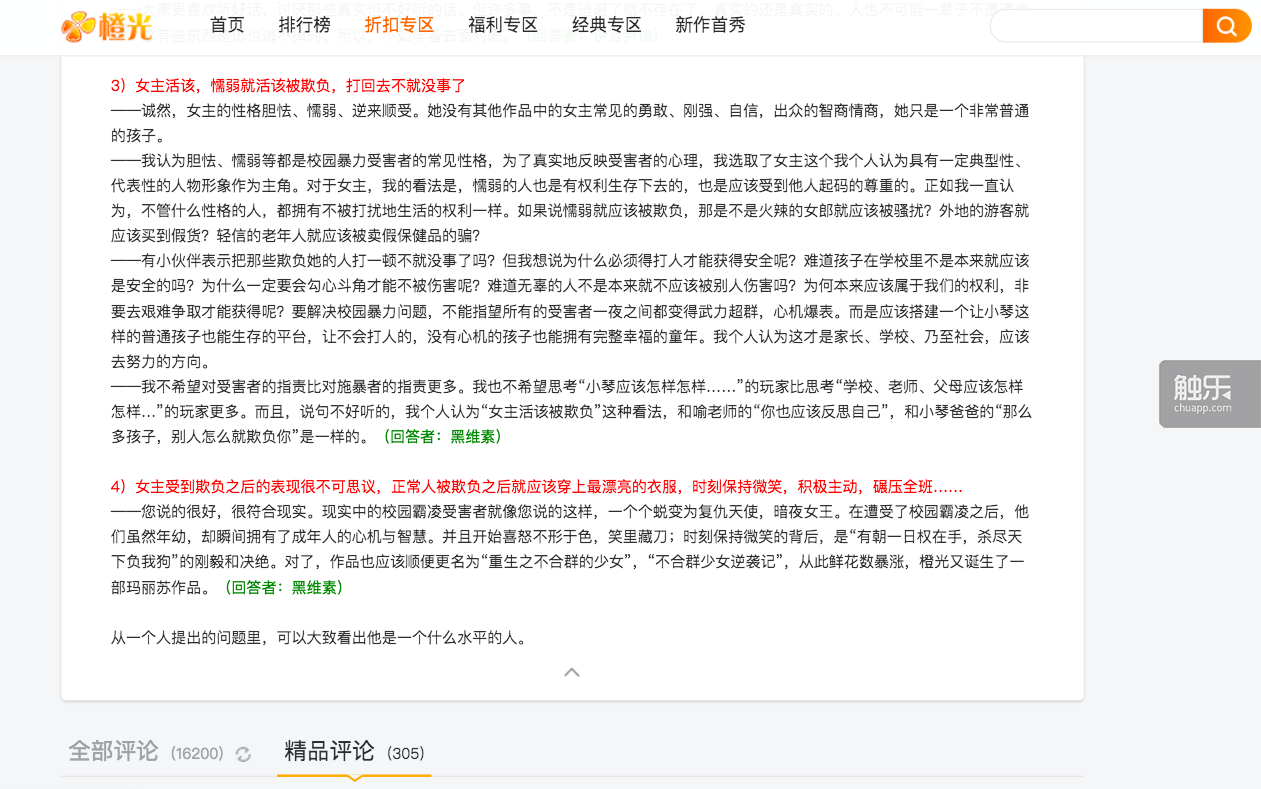1261x789 pixels.
Task: Click the line 从一个人提出的问题里
Action: pyautogui.click(x=319, y=638)
